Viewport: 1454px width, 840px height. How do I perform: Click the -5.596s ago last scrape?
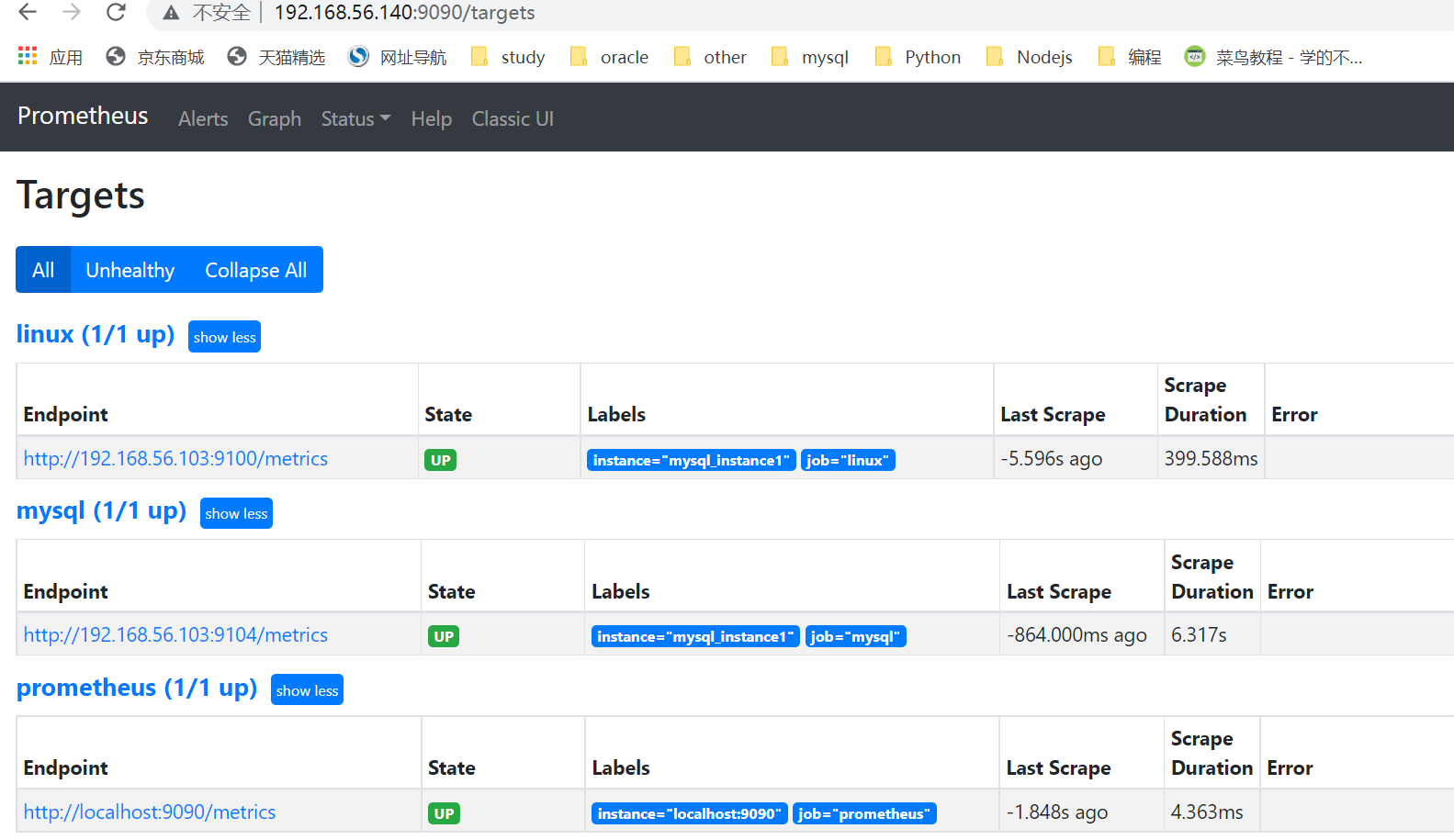(x=1051, y=458)
